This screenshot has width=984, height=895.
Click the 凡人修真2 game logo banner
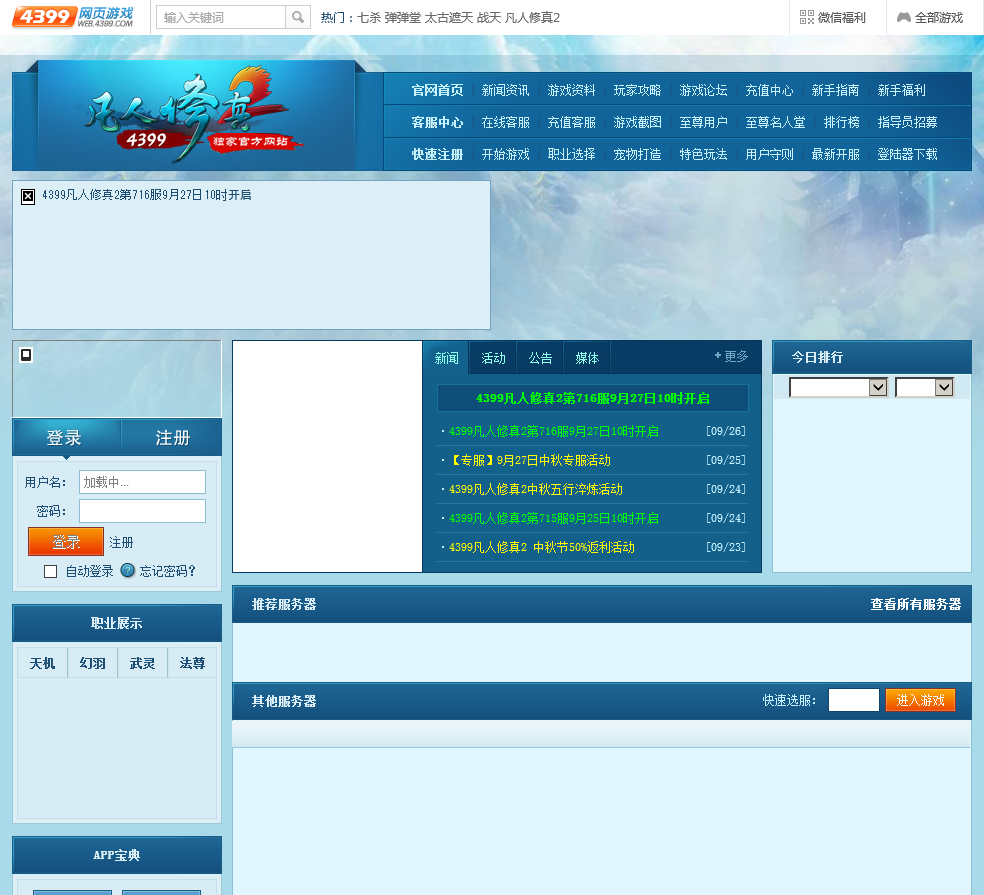point(197,114)
